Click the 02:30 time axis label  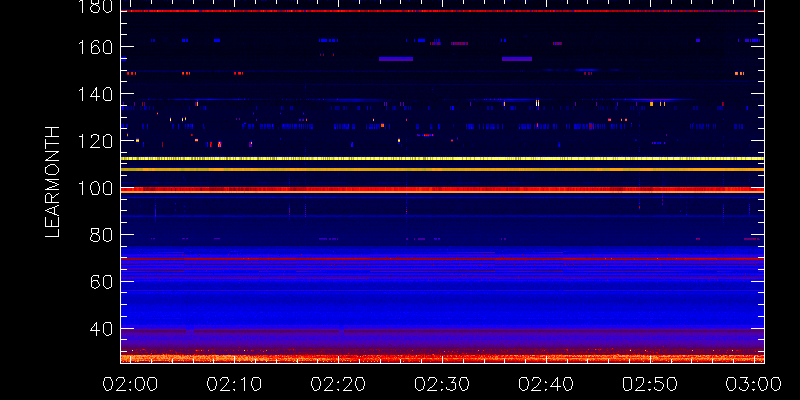click(442, 384)
